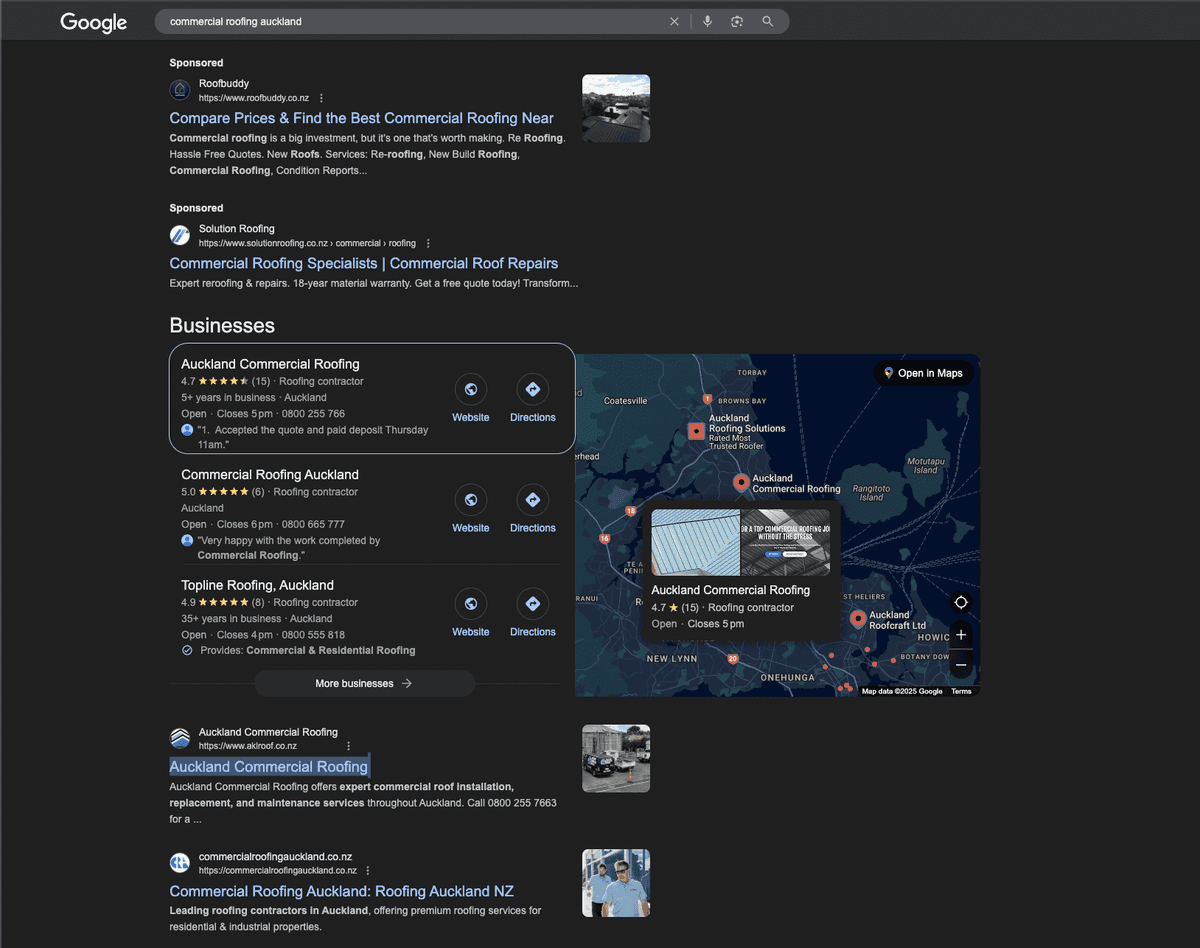This screenshot has height=948, width=1200.
Task: Center map on my current location
Action: pyautogui.click(x=960, y=602)
